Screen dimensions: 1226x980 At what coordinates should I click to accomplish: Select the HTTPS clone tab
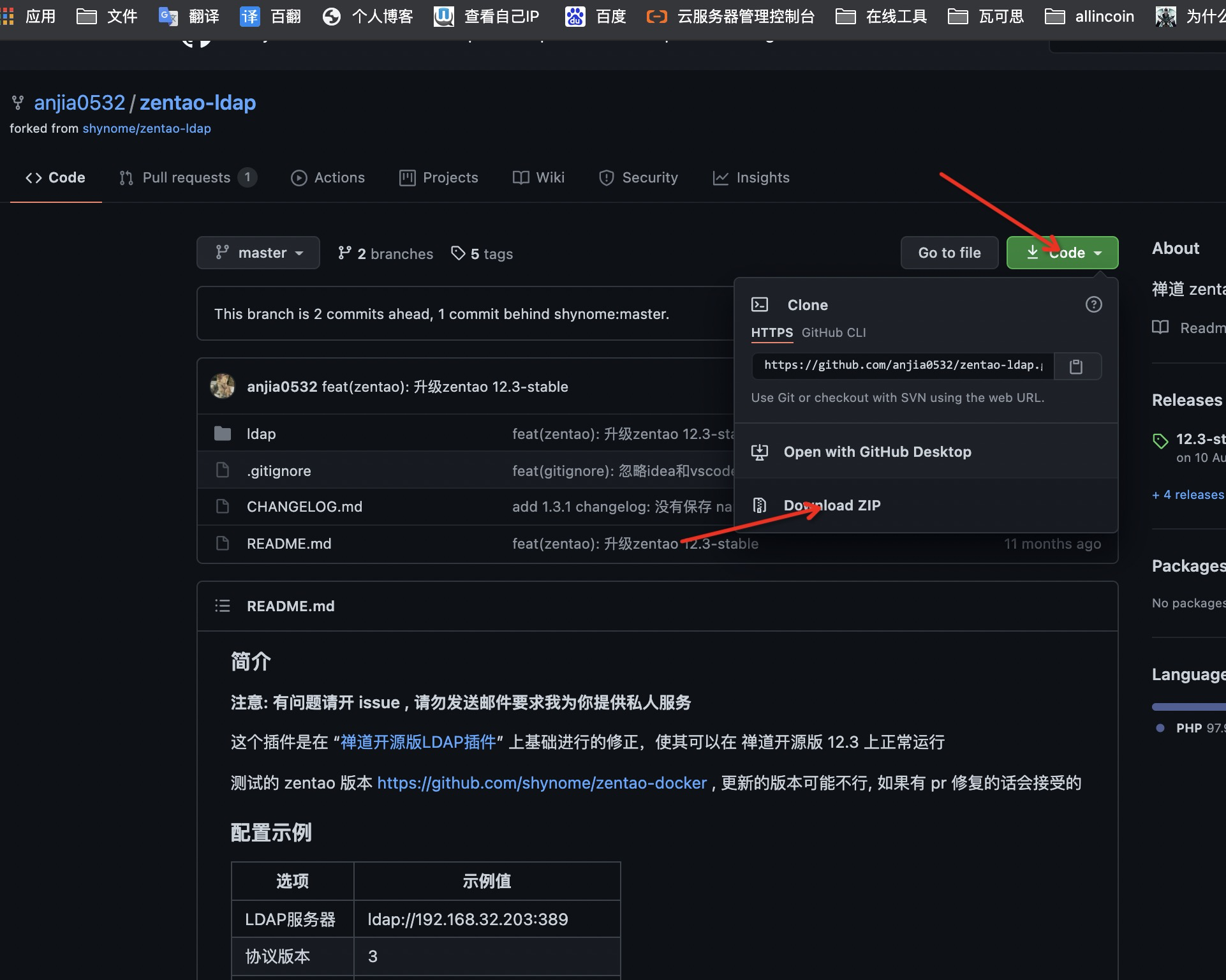tap(772, 332)
